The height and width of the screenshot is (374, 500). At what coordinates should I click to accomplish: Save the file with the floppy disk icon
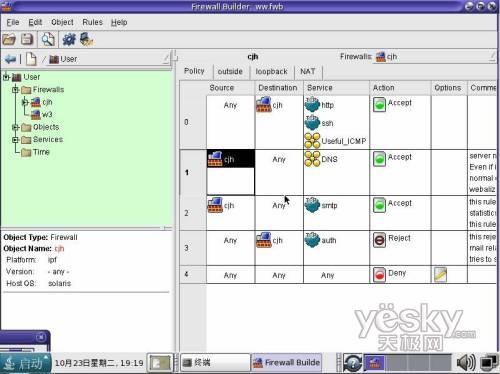(27, 39)
